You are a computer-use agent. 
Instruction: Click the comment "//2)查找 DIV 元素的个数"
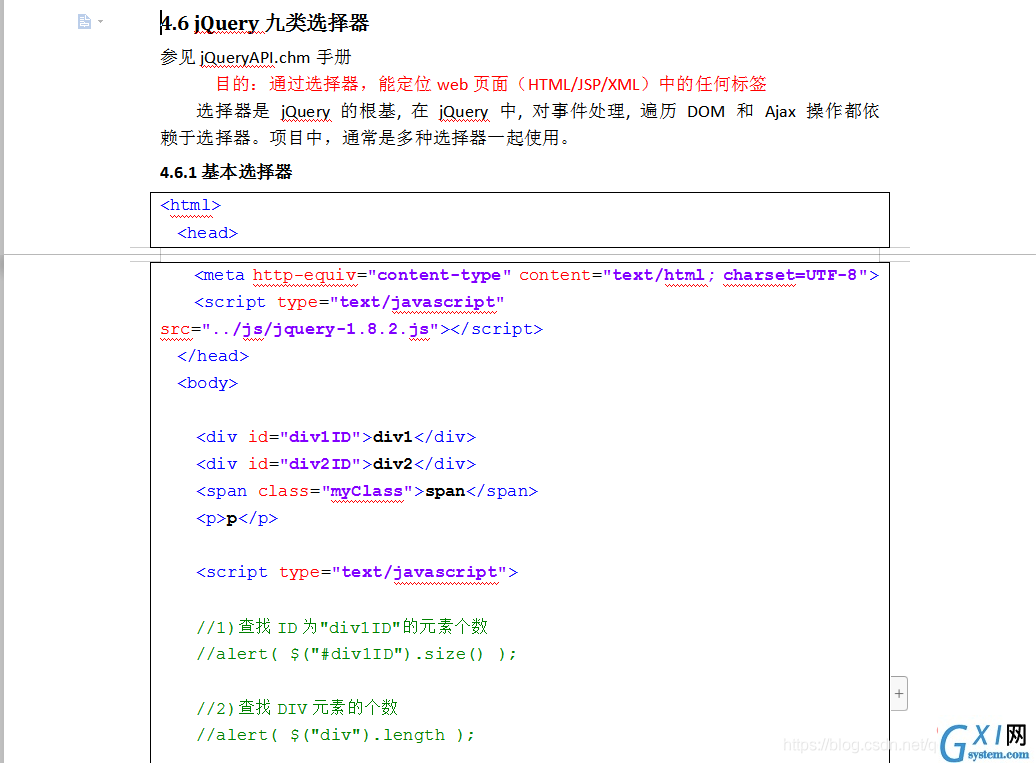tap(297, 708)
